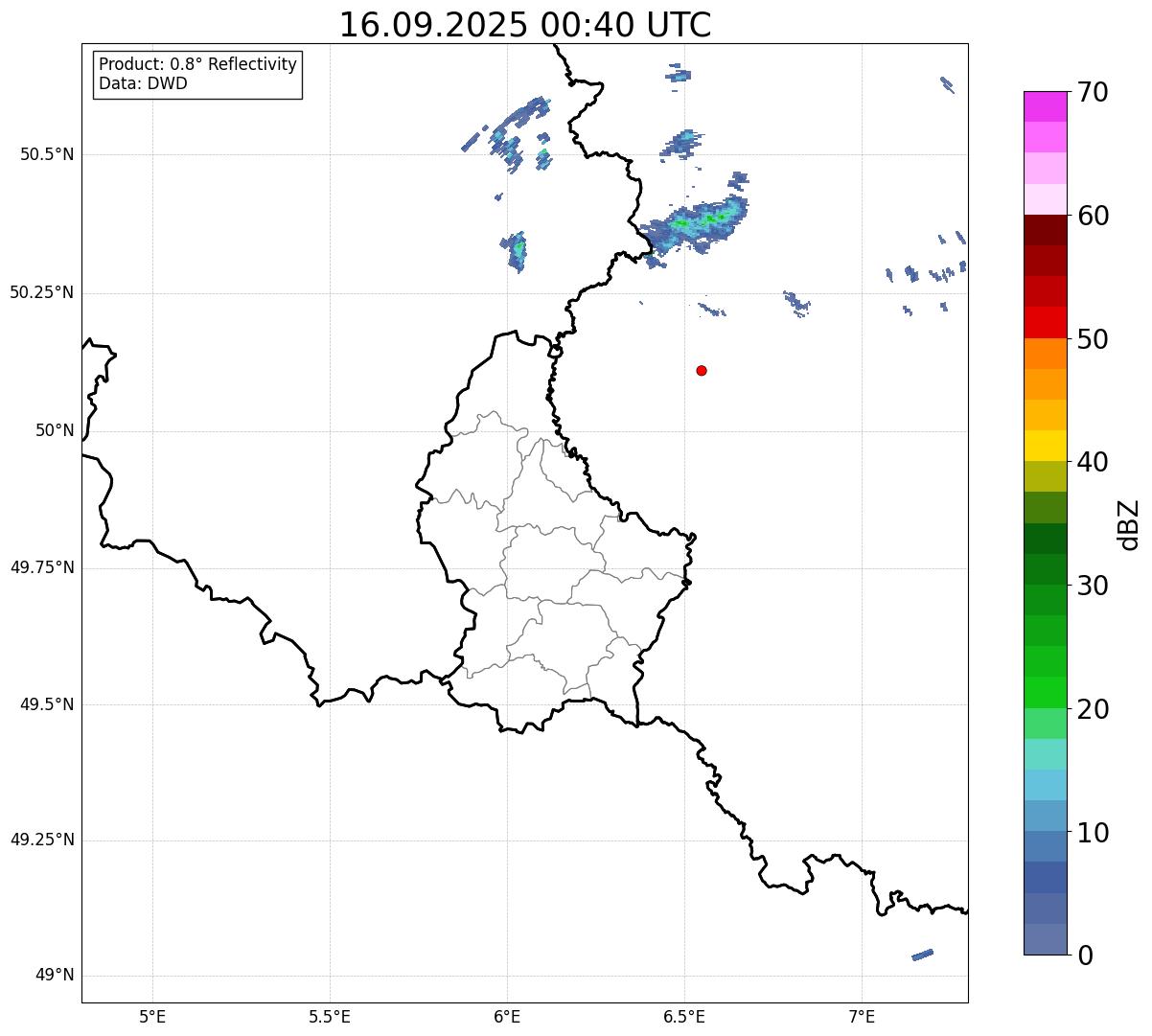Click the dark maroon colorbar segment below 60
1152x1036 pixels.
[1045, 230]
